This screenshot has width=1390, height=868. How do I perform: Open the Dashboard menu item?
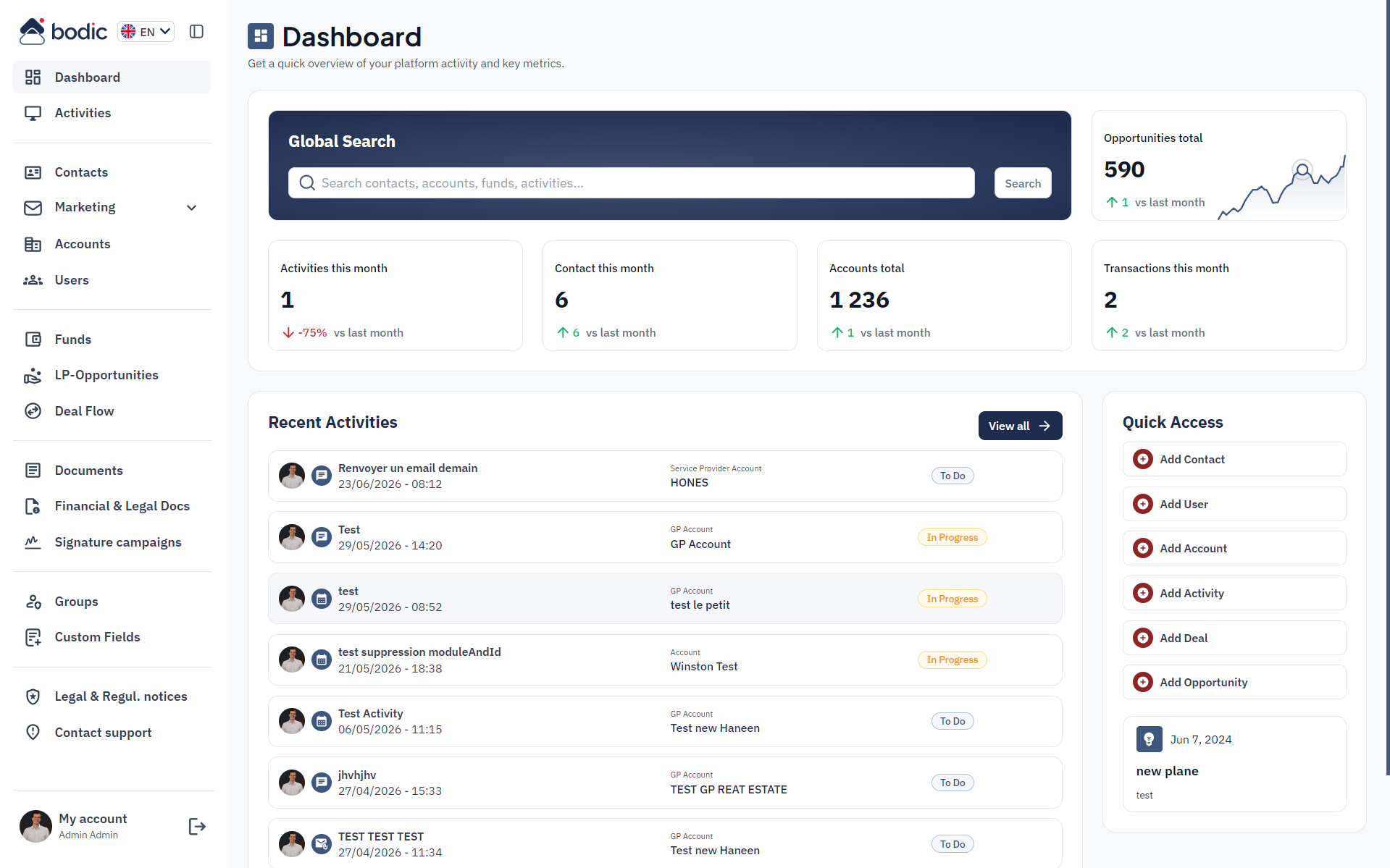click(x=112, y=77)
